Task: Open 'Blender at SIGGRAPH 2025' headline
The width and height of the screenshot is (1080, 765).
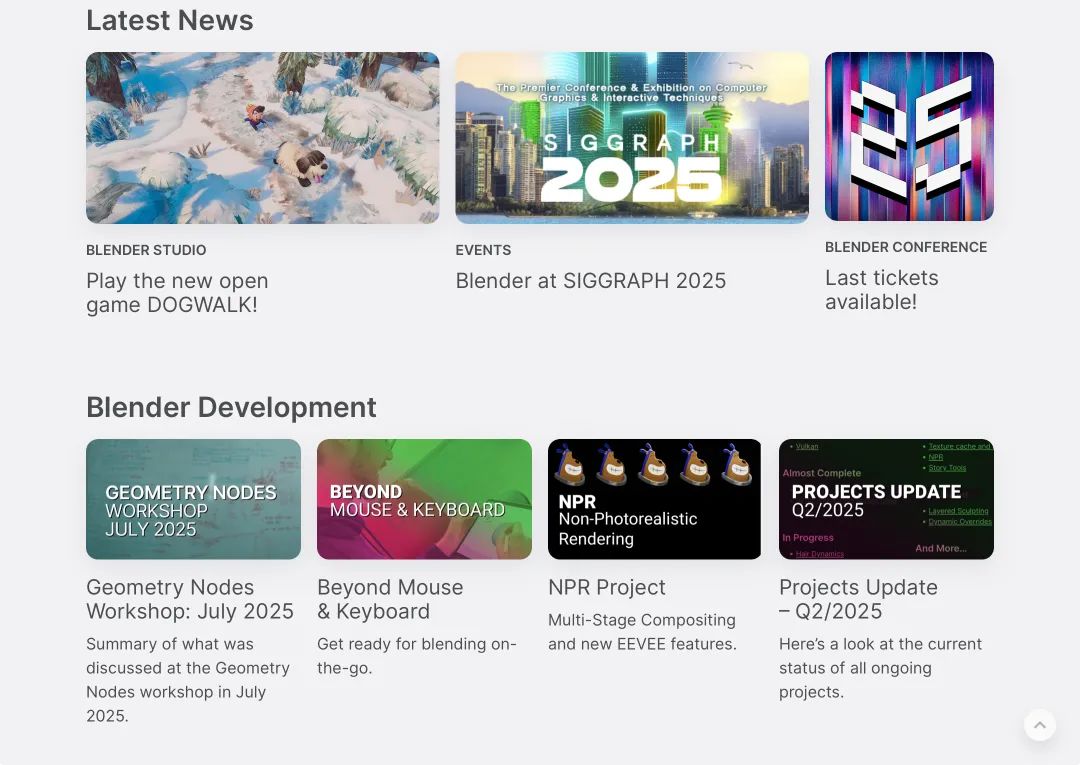Action: 590,281
